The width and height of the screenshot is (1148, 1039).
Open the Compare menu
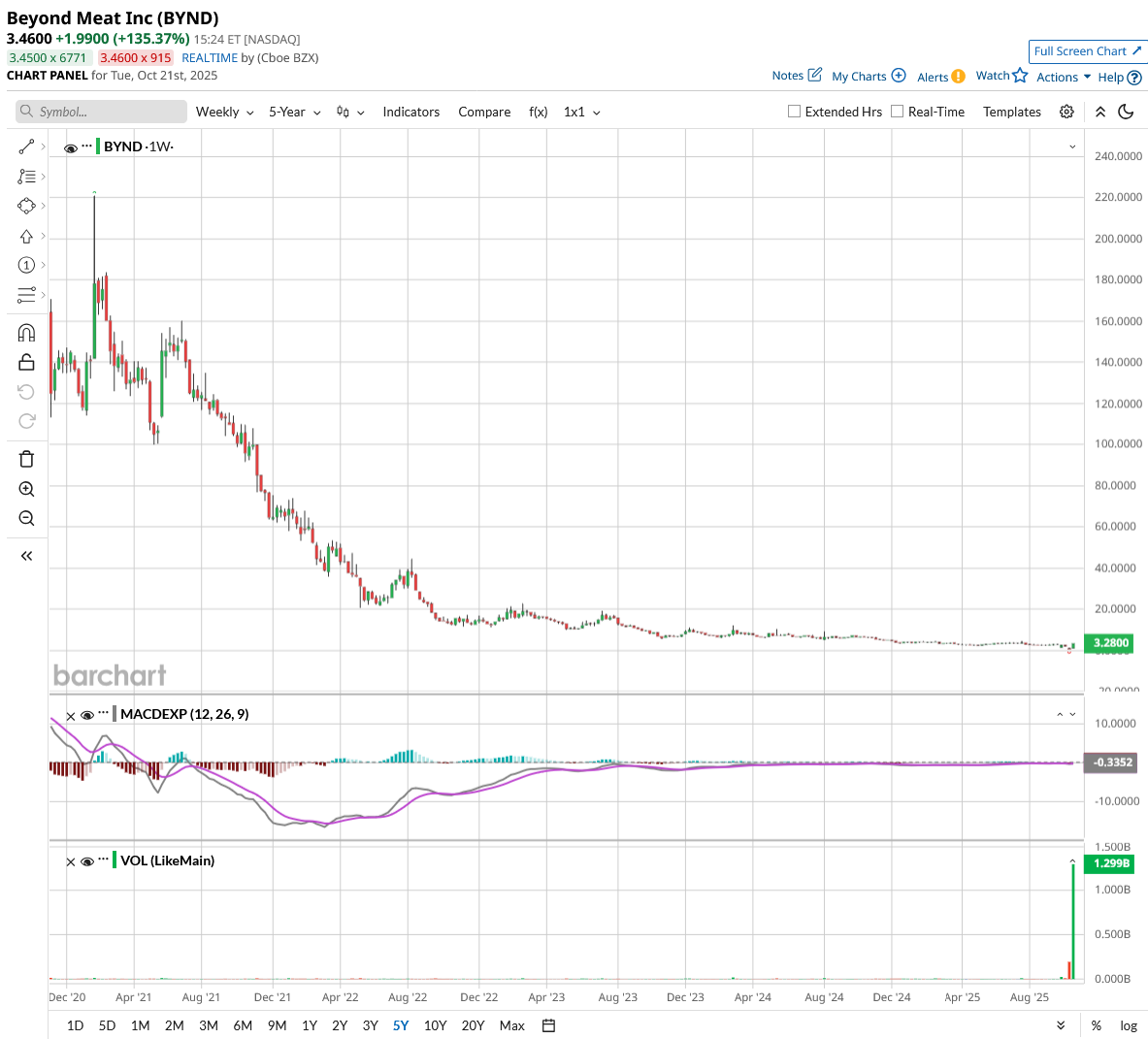(x=484, y=112)
